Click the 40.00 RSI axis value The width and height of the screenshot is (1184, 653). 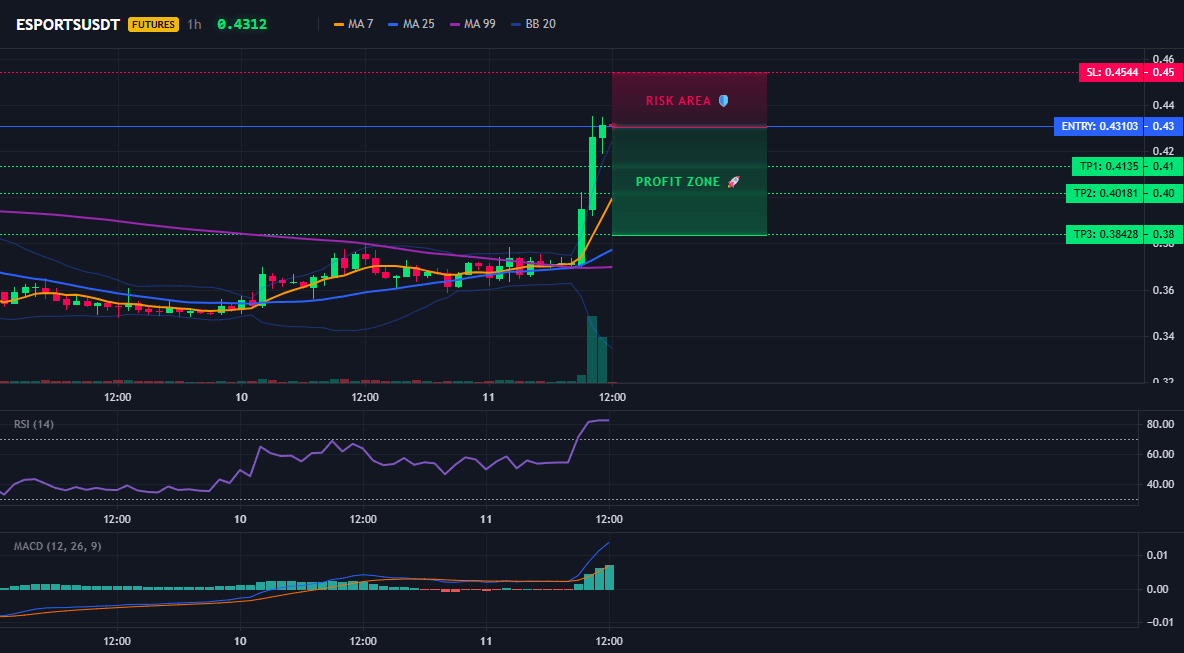click(x=1160, y=485)
